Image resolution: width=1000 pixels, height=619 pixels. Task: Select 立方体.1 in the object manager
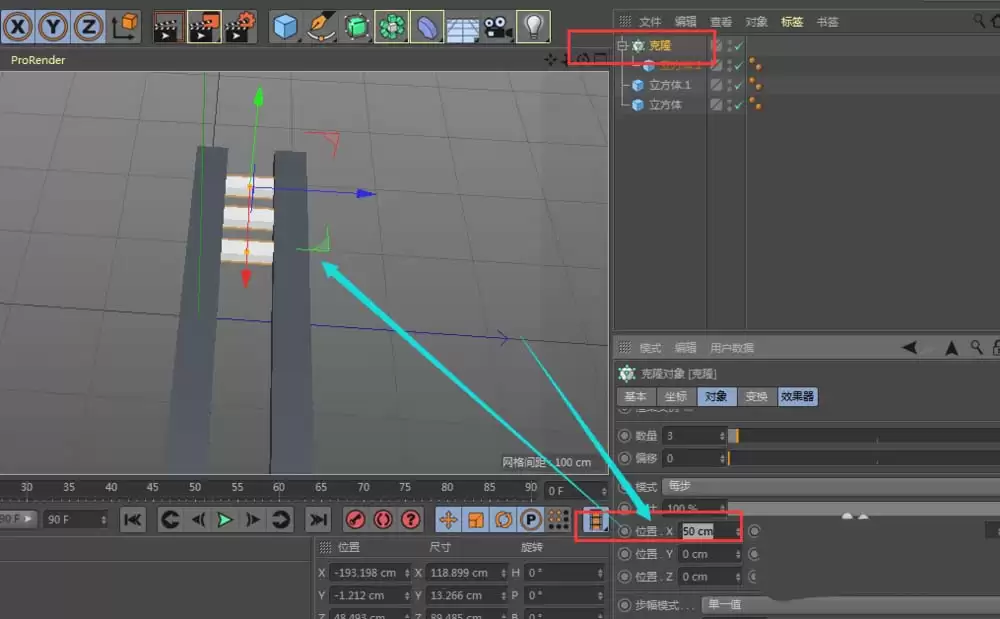click(x=669, y=85)
